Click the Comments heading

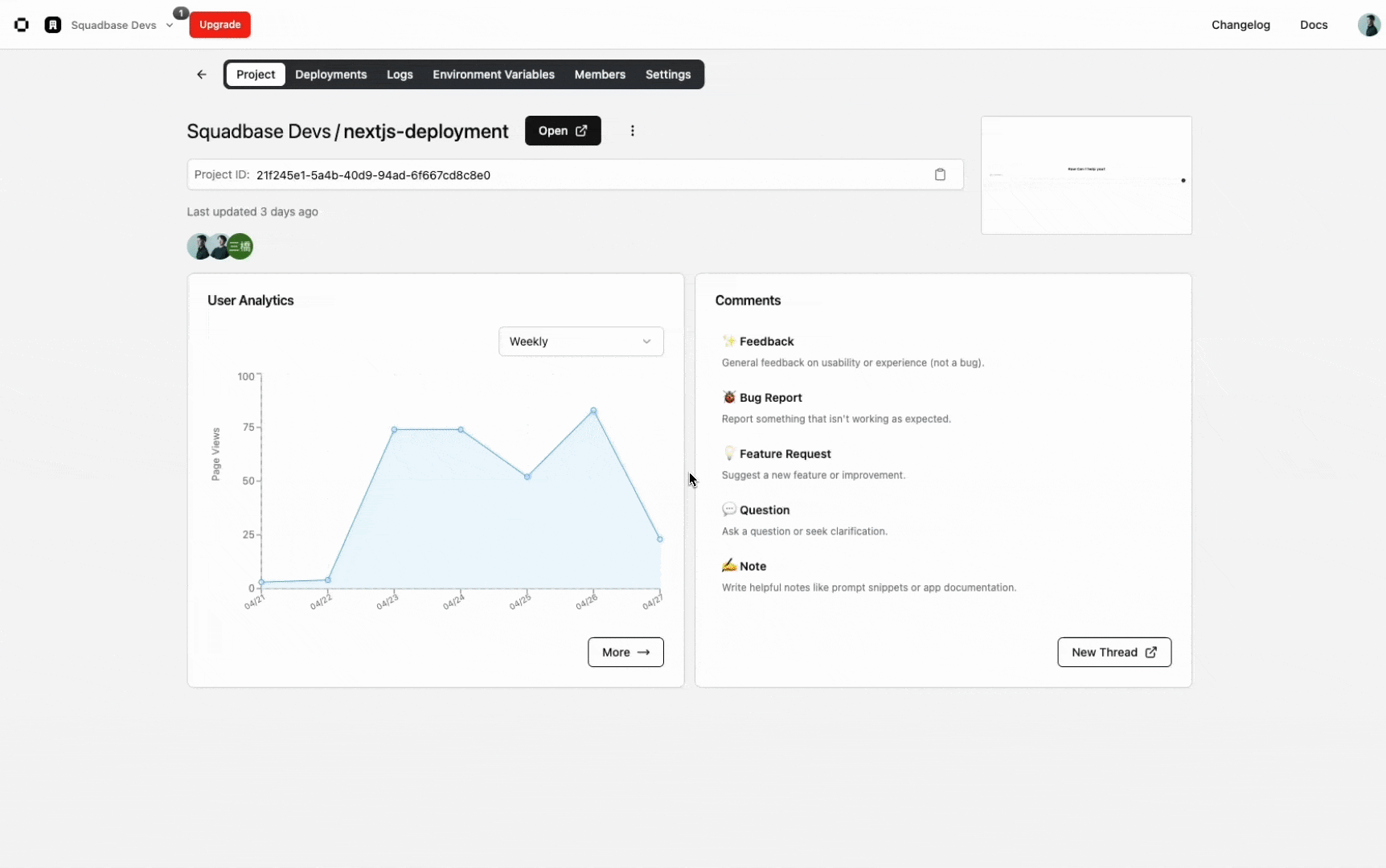point(748,301)
